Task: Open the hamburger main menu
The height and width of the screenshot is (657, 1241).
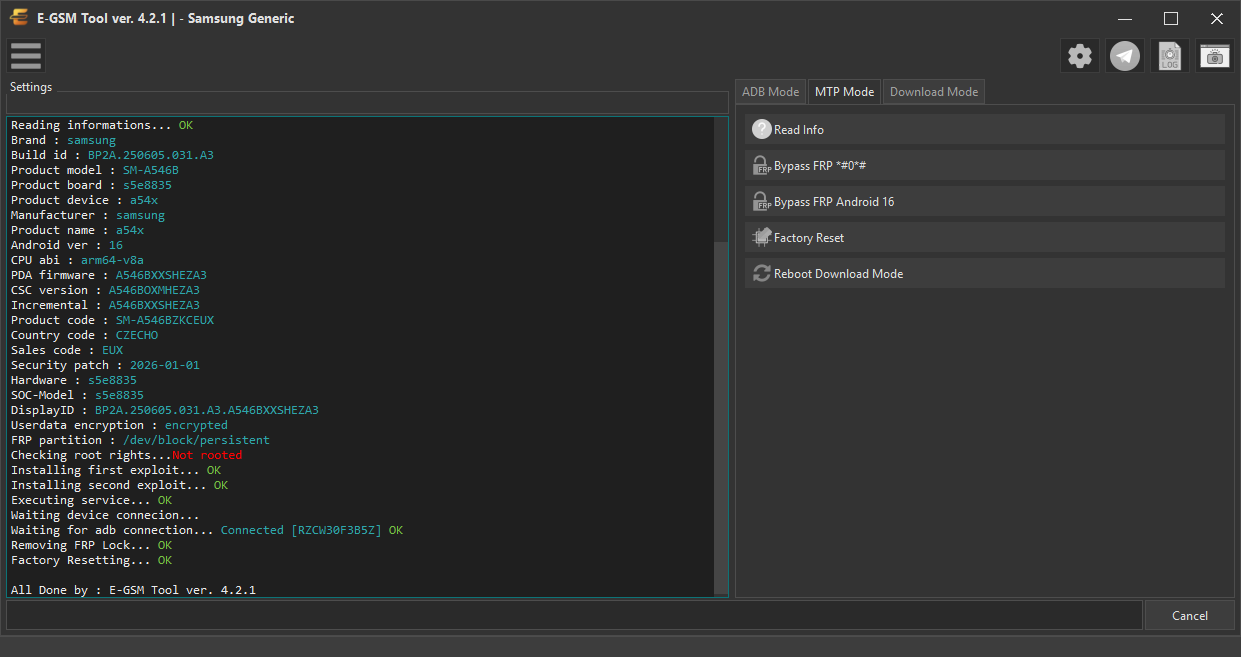Action: (x=26, y=56)
